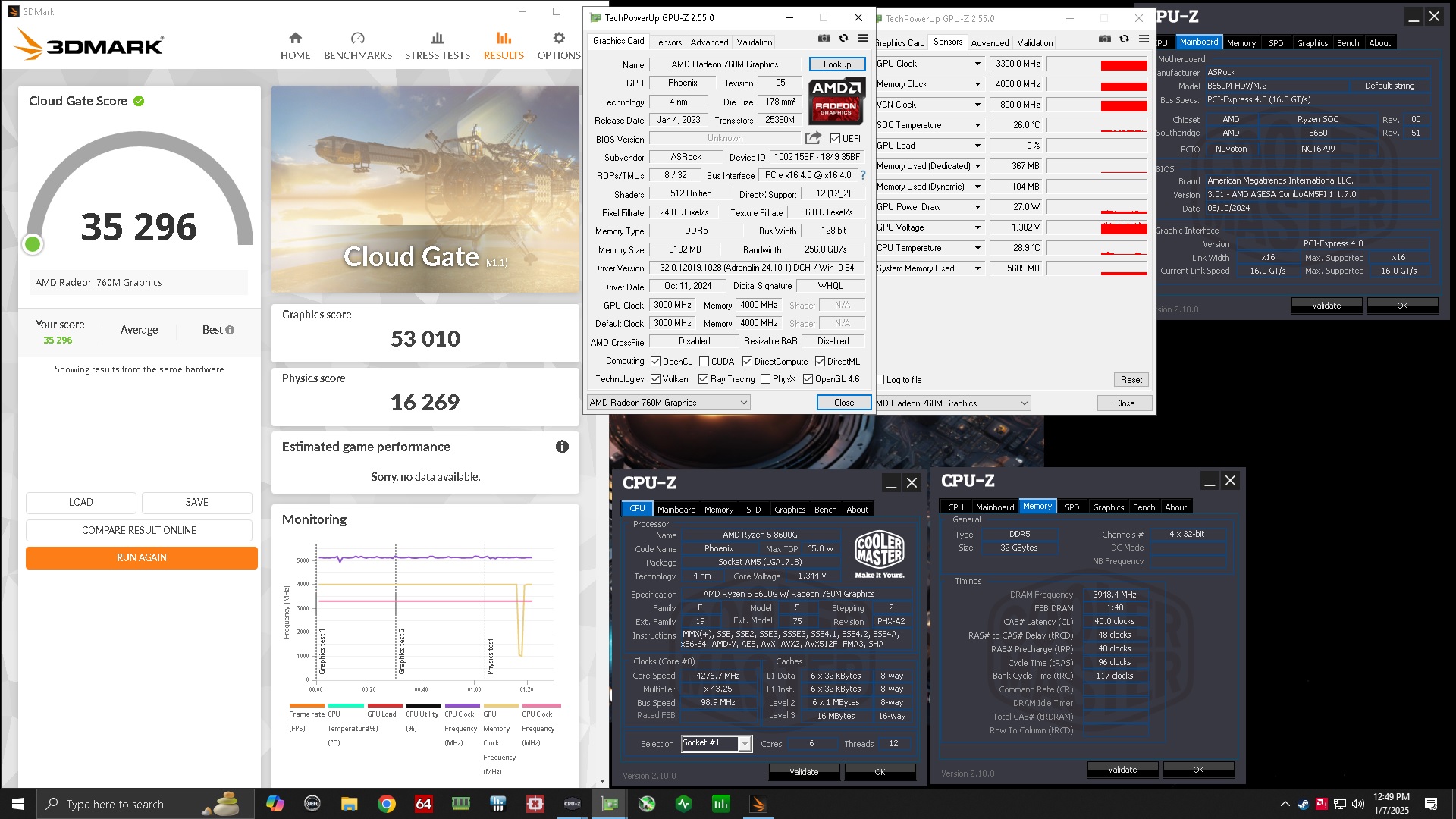This screenshot has height=819, width=1456.
Task: Open CPU-Z Socket #1 selection dropdown
Action: (716, 743)
